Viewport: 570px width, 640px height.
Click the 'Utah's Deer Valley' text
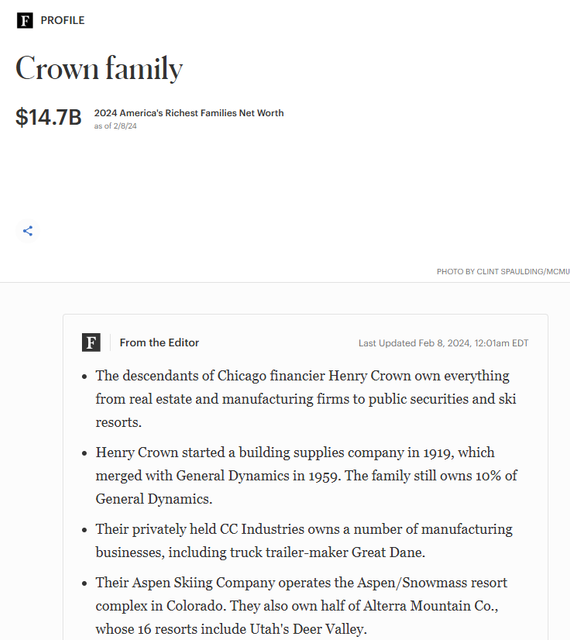[x=307, y=629]
